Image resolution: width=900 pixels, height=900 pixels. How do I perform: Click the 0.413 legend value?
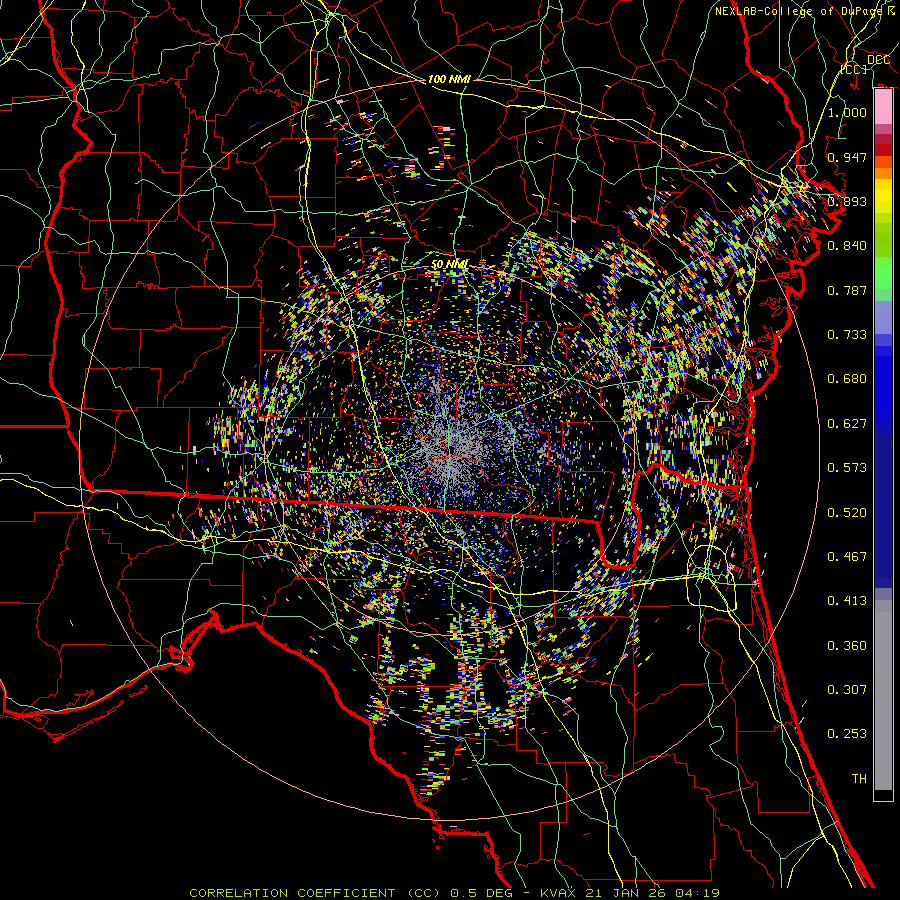click(x=847, y=601)
